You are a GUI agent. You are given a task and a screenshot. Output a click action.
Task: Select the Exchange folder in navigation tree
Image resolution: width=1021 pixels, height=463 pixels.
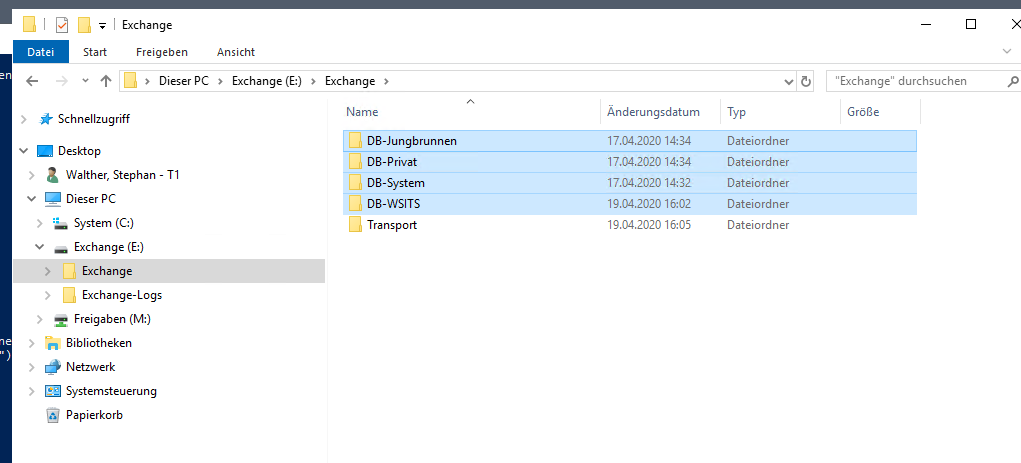107,271
